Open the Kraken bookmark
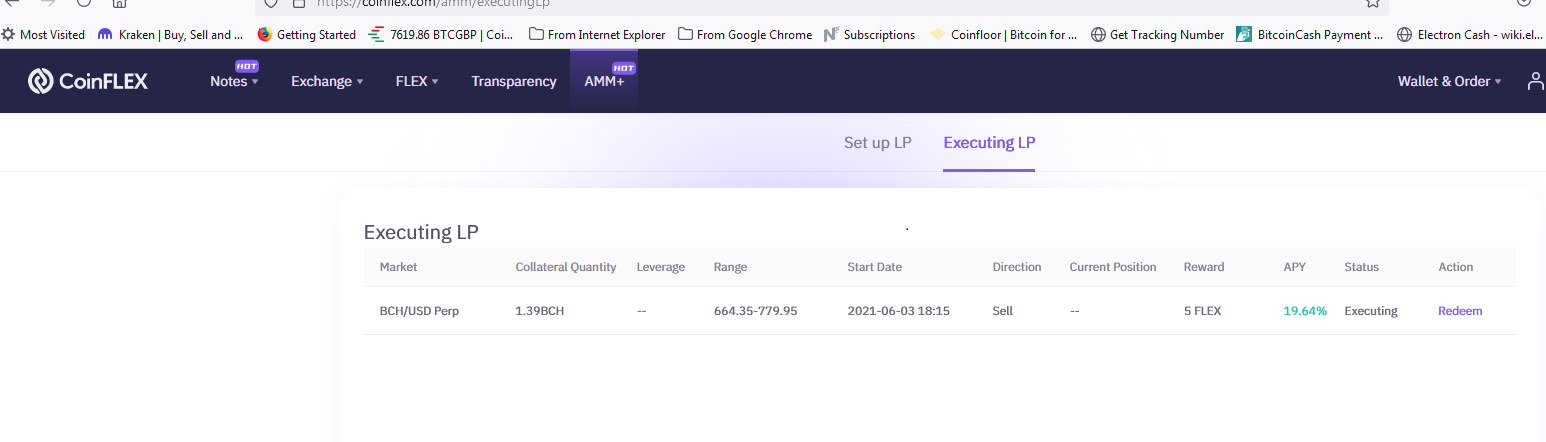Viewport: 1546px width, 442px height. (x=170, y=34)
